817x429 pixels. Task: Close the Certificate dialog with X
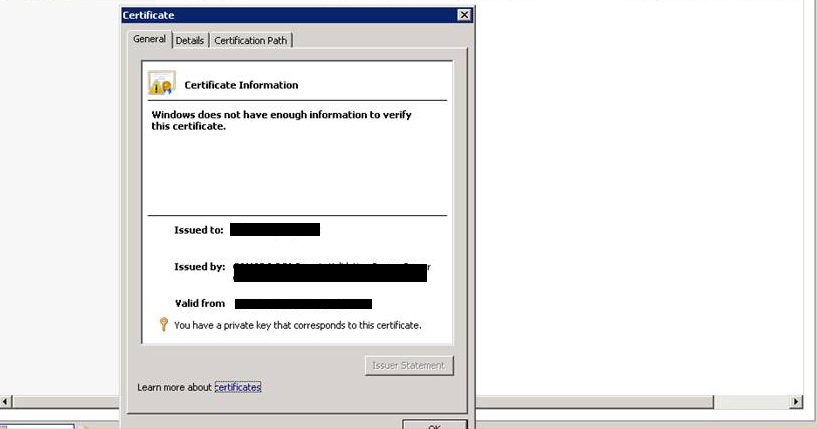pyautogui.click(x=464, y=15)
